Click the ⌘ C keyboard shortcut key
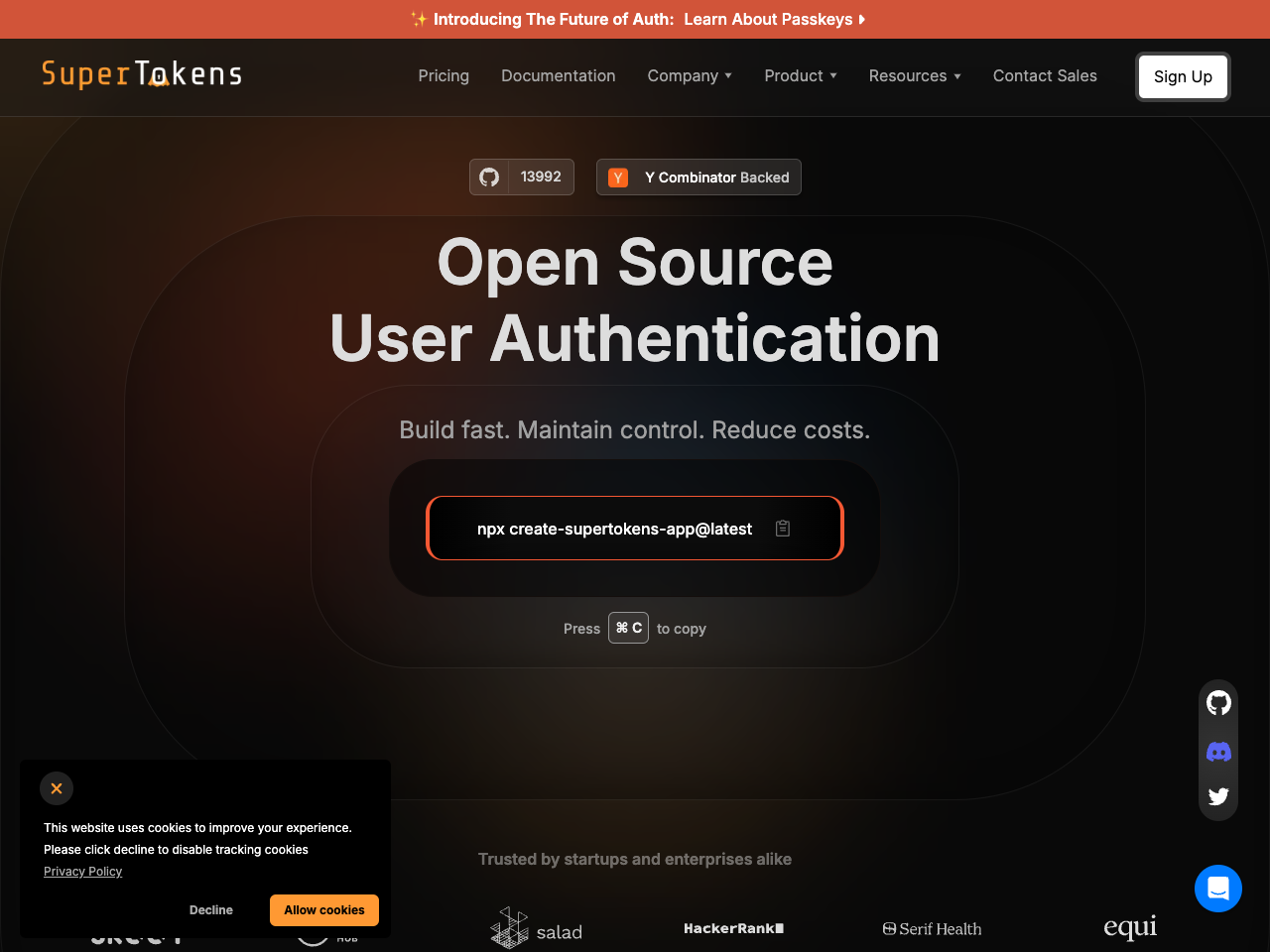This screenshot has height=952, width=1270. (x=628, y=628)
